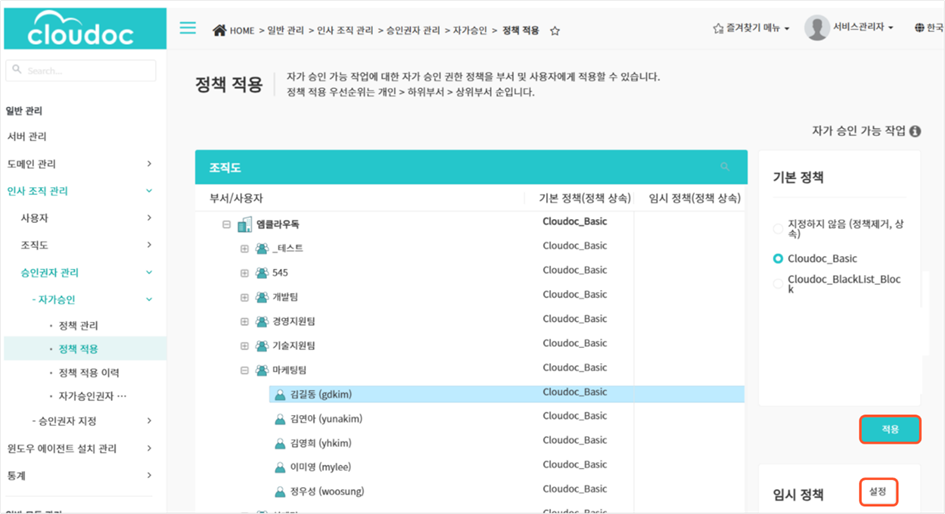Select the Cloudoc_Basic radio option
Screen dimensions: 945x514
pyautogui.click(x=778, y=259)
